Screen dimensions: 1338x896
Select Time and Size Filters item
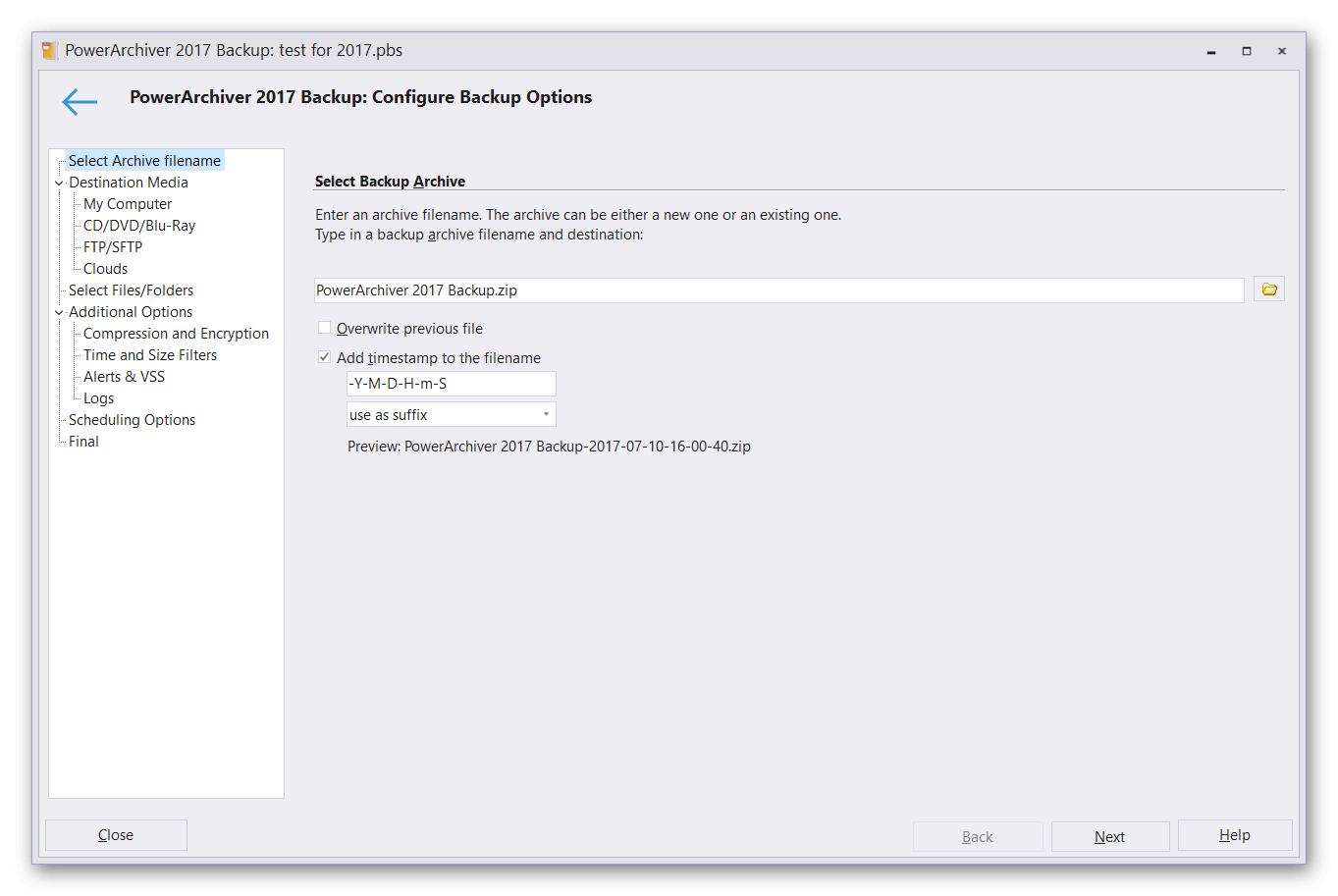(150, 355)
